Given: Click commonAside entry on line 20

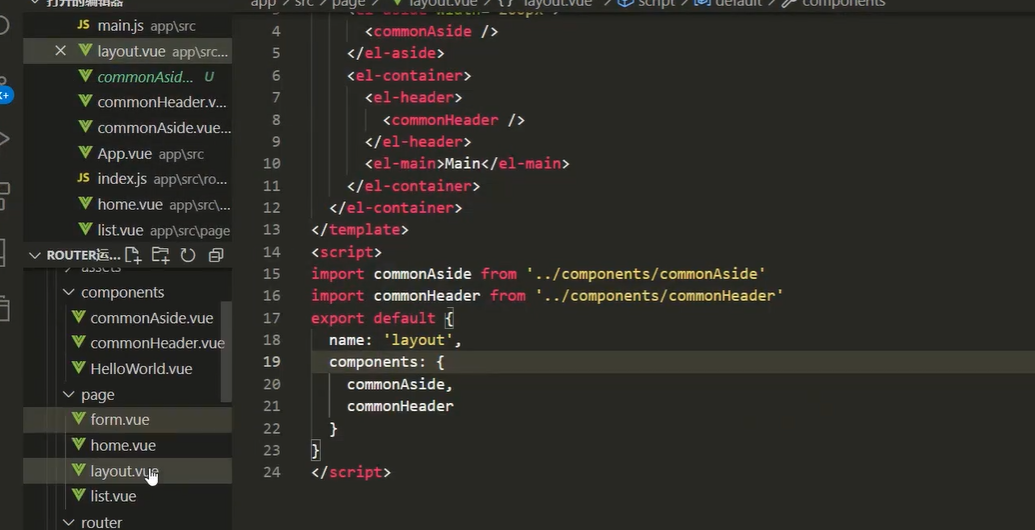Looking at the screenshot, I should pos(395,384).
